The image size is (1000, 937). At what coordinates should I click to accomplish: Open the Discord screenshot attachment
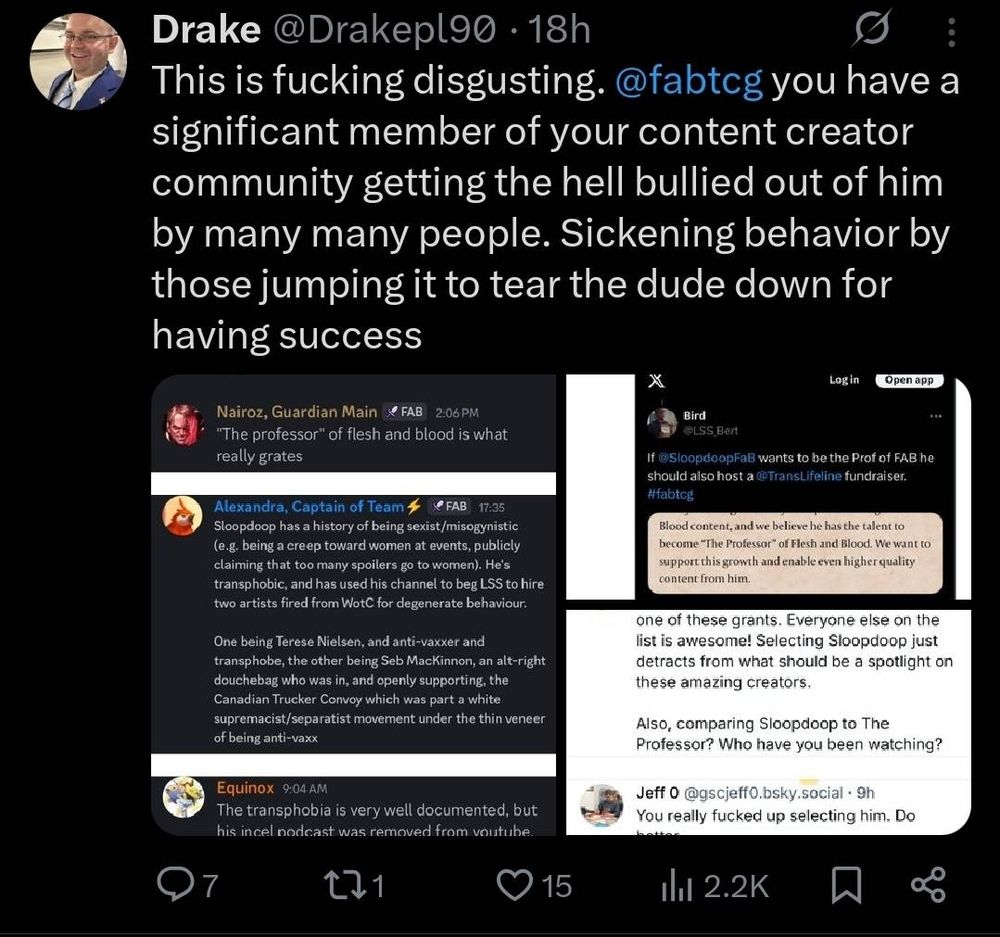coord(353,600)
